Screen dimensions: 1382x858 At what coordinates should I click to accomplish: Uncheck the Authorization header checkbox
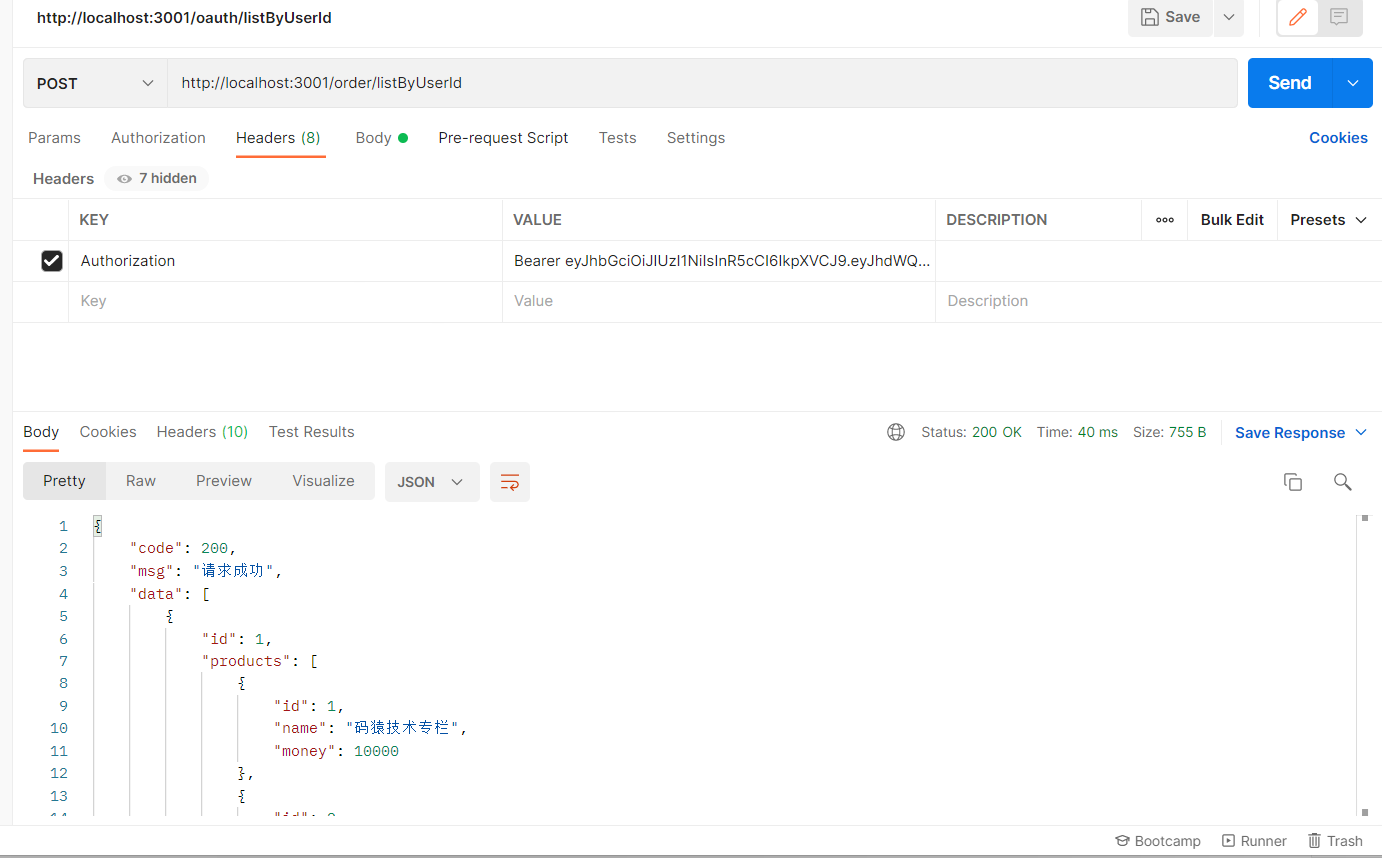pyautogui.click(x=52, y=261)
